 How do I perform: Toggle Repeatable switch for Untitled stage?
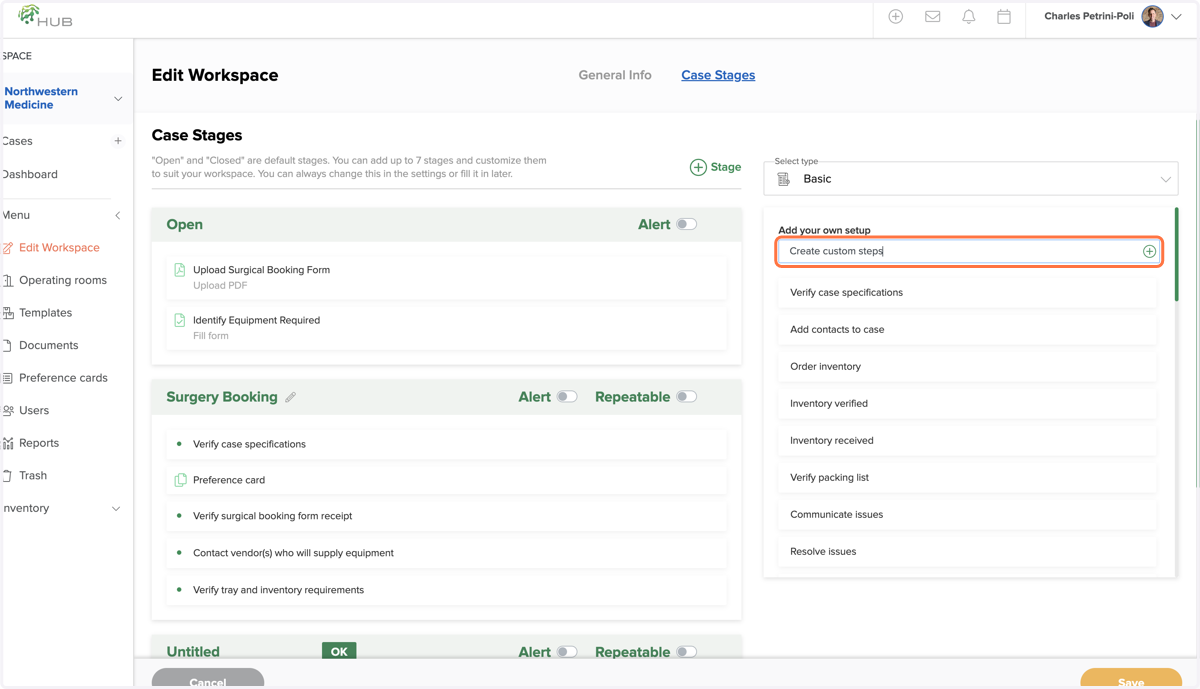point(686,652)
